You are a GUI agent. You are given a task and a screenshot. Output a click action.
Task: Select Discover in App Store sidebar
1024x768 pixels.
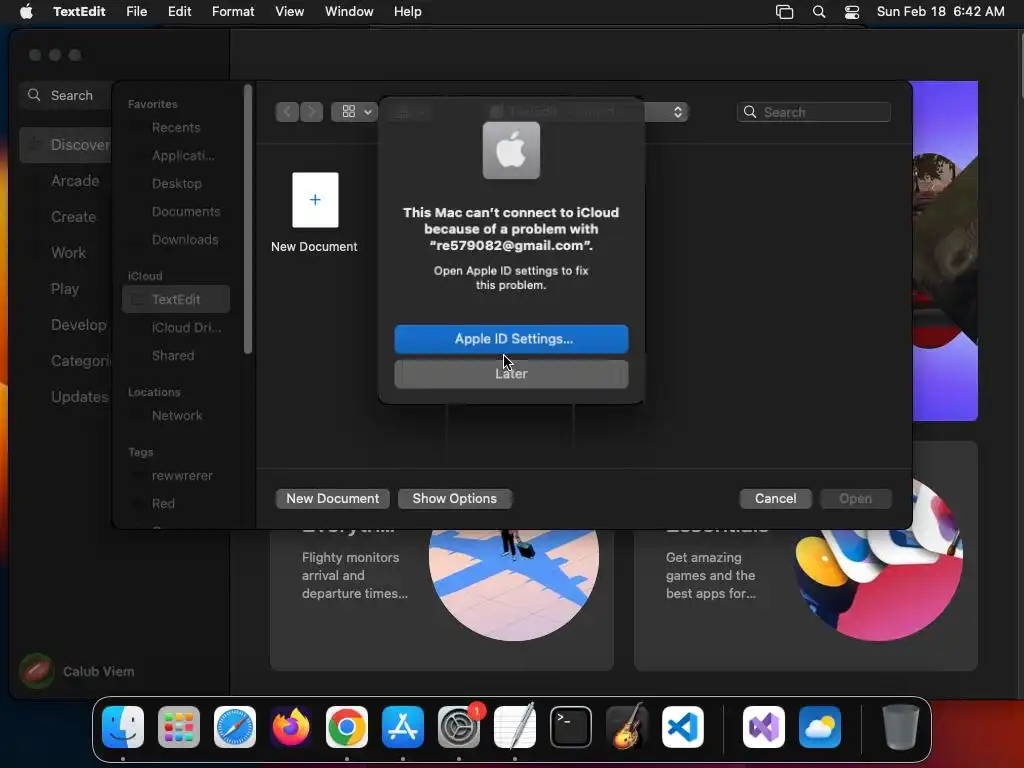click(65, 144)
